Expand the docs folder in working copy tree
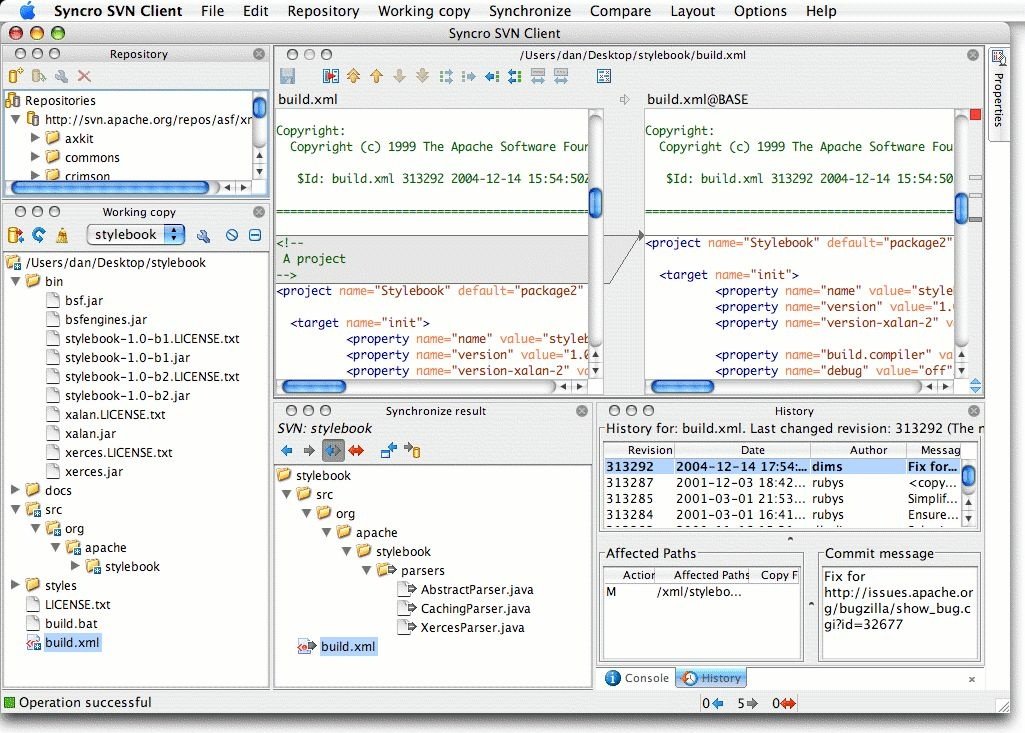The height and width of the screenshot is (733, 1025). click(x=14, y=490)
